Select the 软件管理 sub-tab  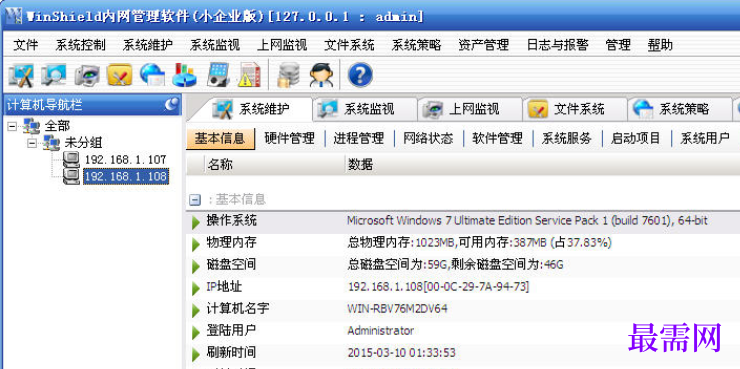[497, 138]
